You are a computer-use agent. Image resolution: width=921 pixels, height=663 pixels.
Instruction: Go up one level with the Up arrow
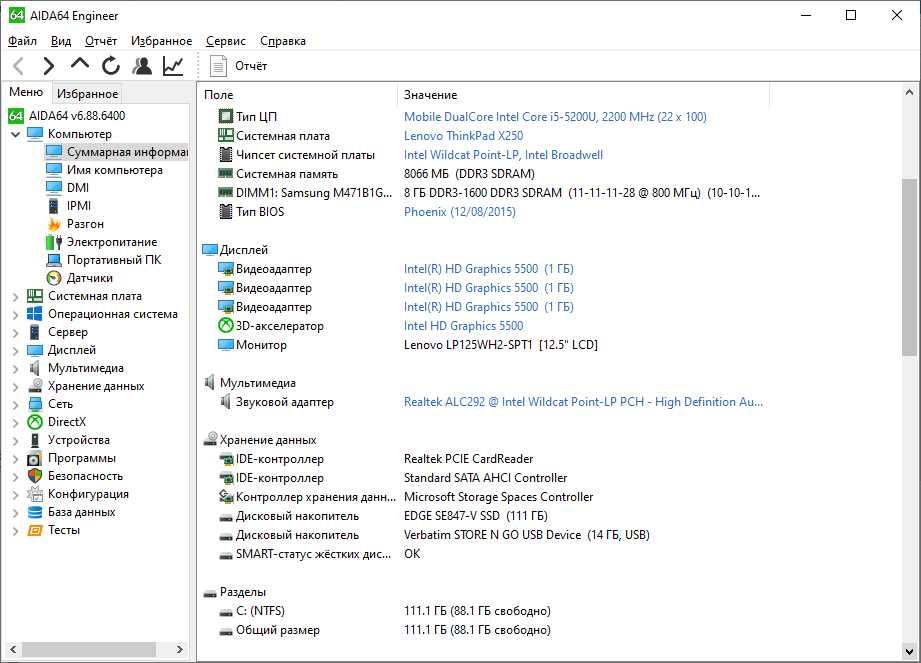point(80,64)
